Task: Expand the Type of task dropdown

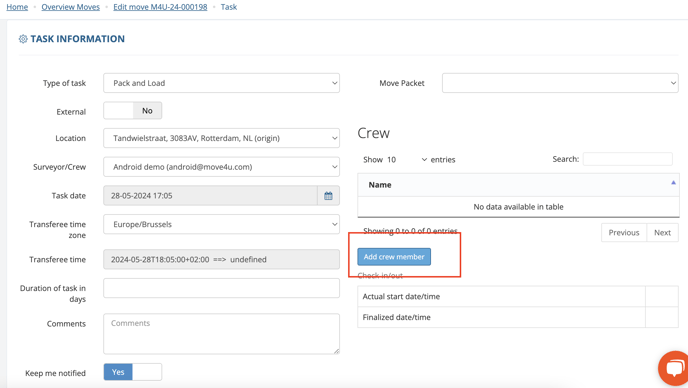Action: [222, 83]
